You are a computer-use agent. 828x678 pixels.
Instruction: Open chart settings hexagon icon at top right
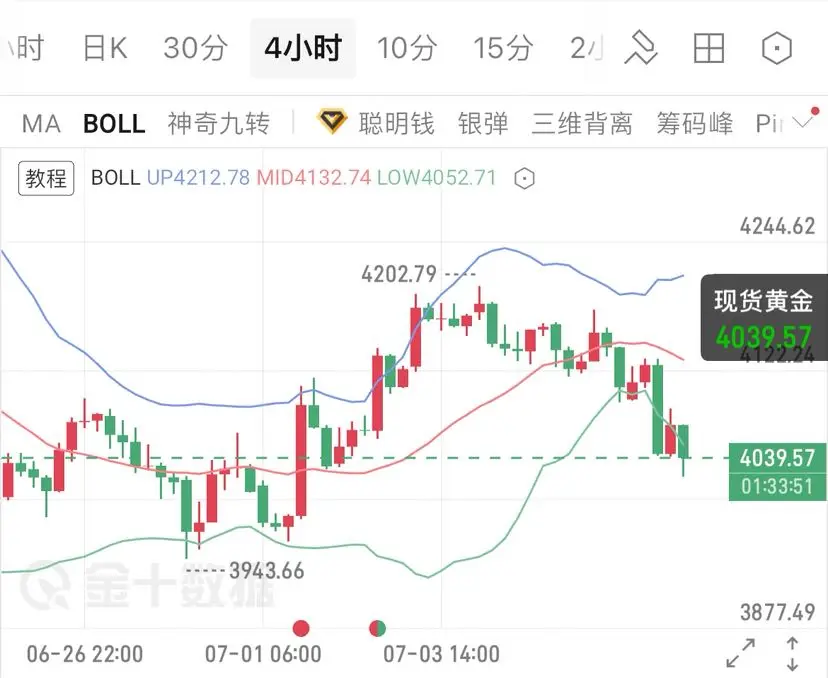[777, 48]
